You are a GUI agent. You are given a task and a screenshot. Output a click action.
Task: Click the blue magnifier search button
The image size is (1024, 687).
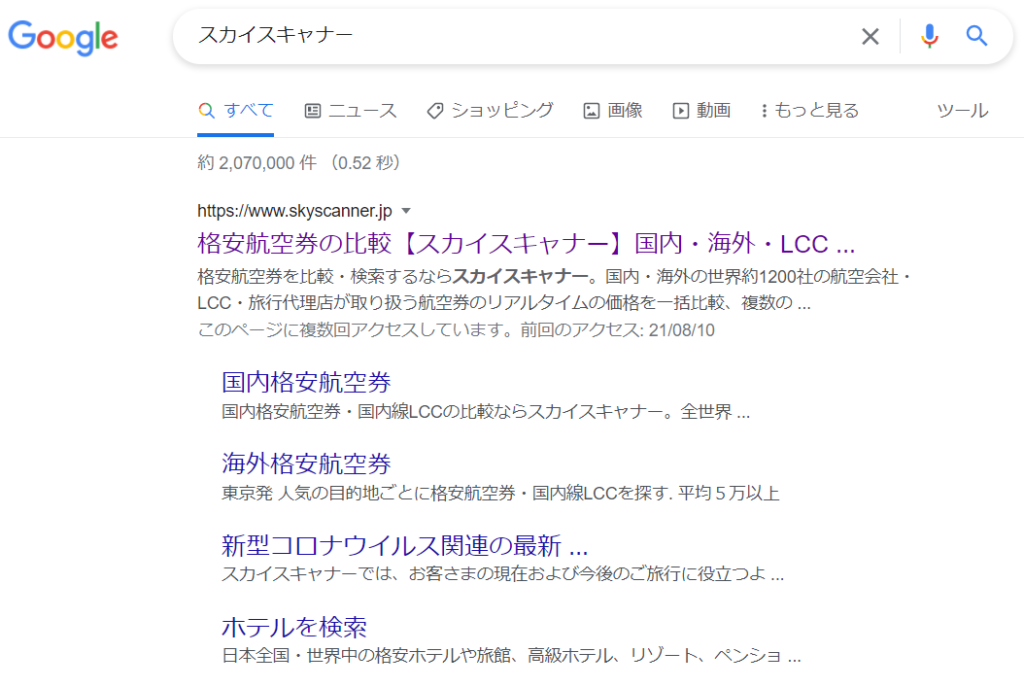coord(976,36)
